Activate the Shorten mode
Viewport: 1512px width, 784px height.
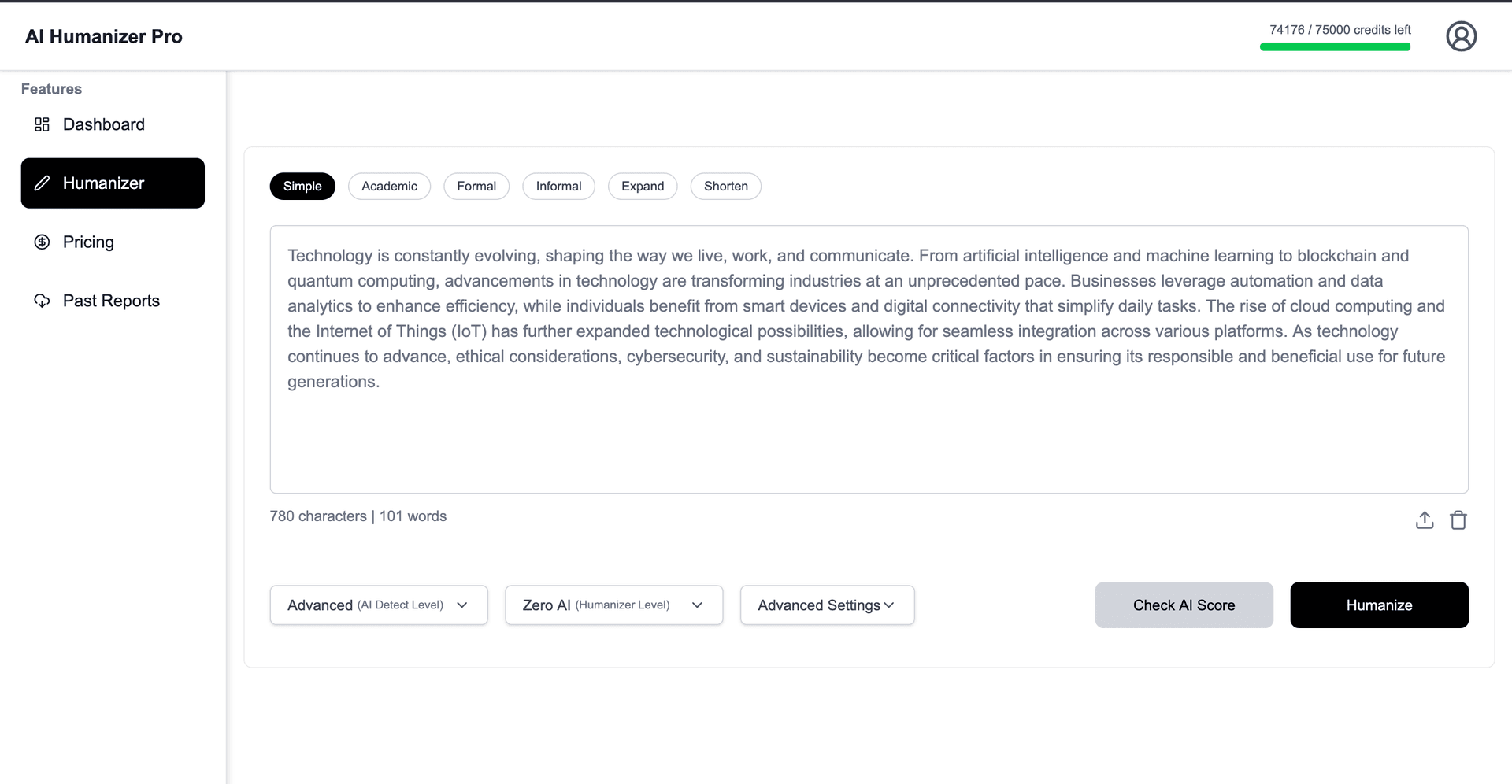pos(725,186)
